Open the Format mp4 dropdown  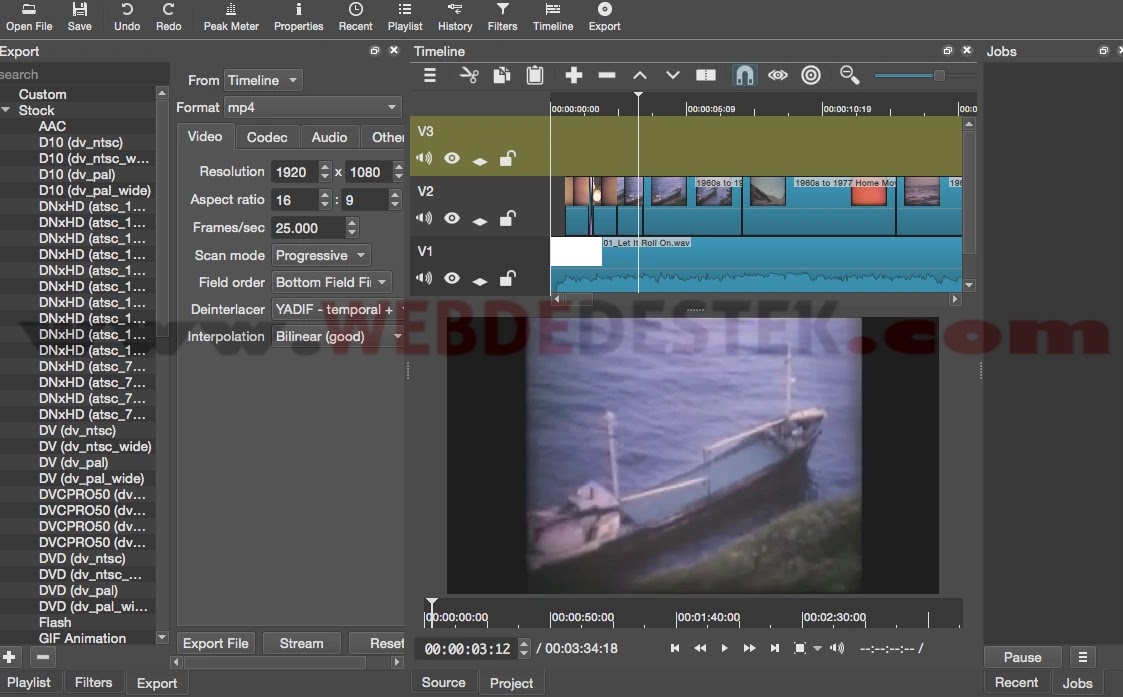coord(312,107)
